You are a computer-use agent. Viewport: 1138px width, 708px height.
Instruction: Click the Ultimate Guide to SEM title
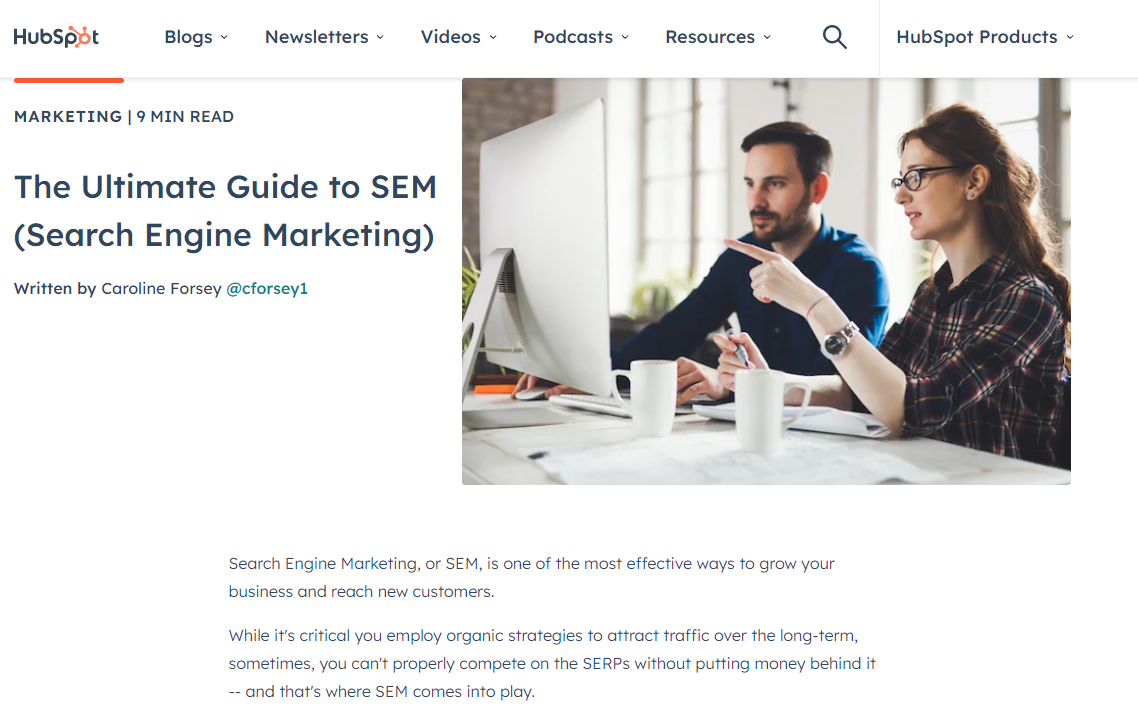point(225,211)
